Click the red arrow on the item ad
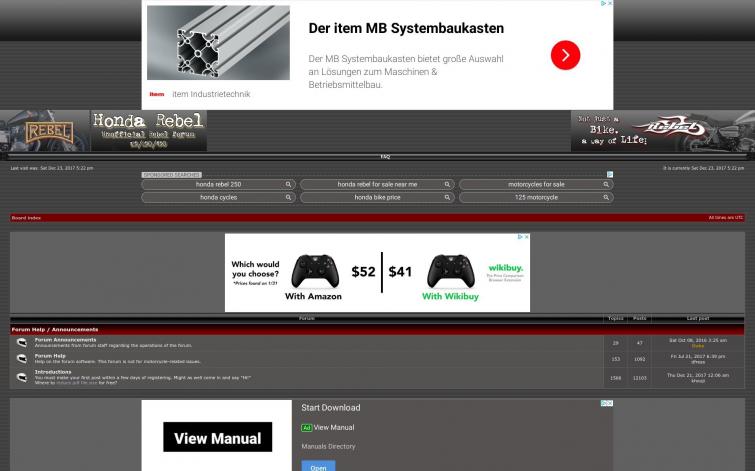 565,55
